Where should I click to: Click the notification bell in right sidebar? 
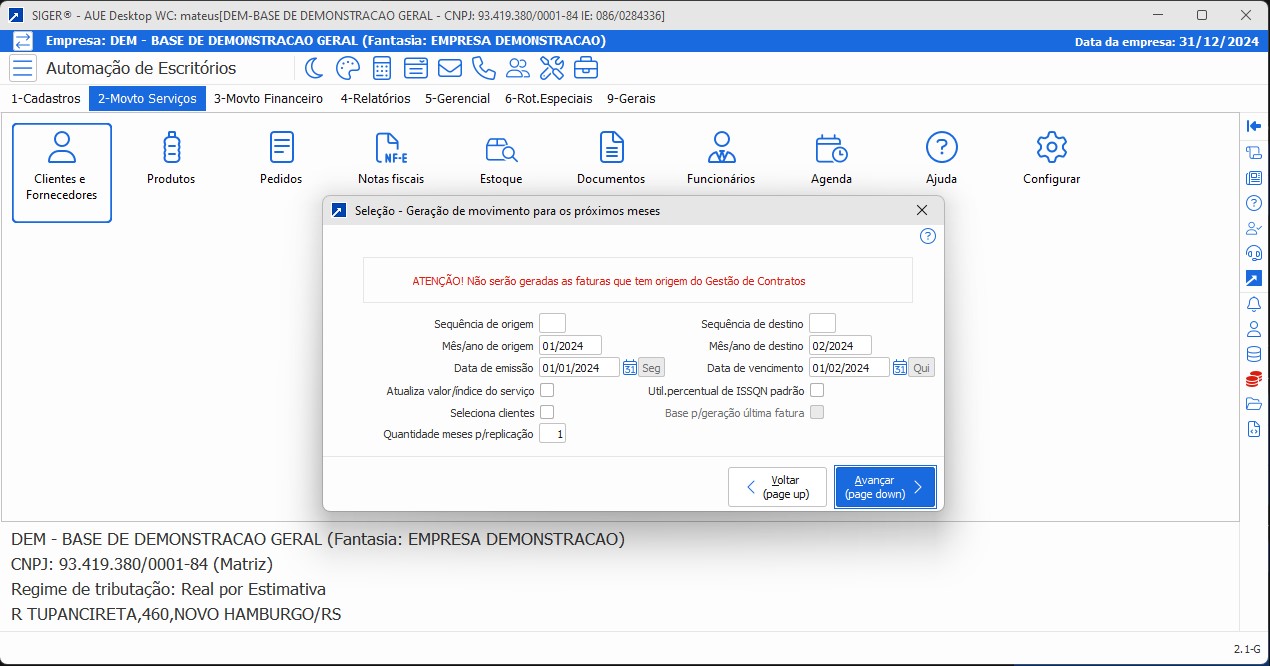[x=1254, y=304]
